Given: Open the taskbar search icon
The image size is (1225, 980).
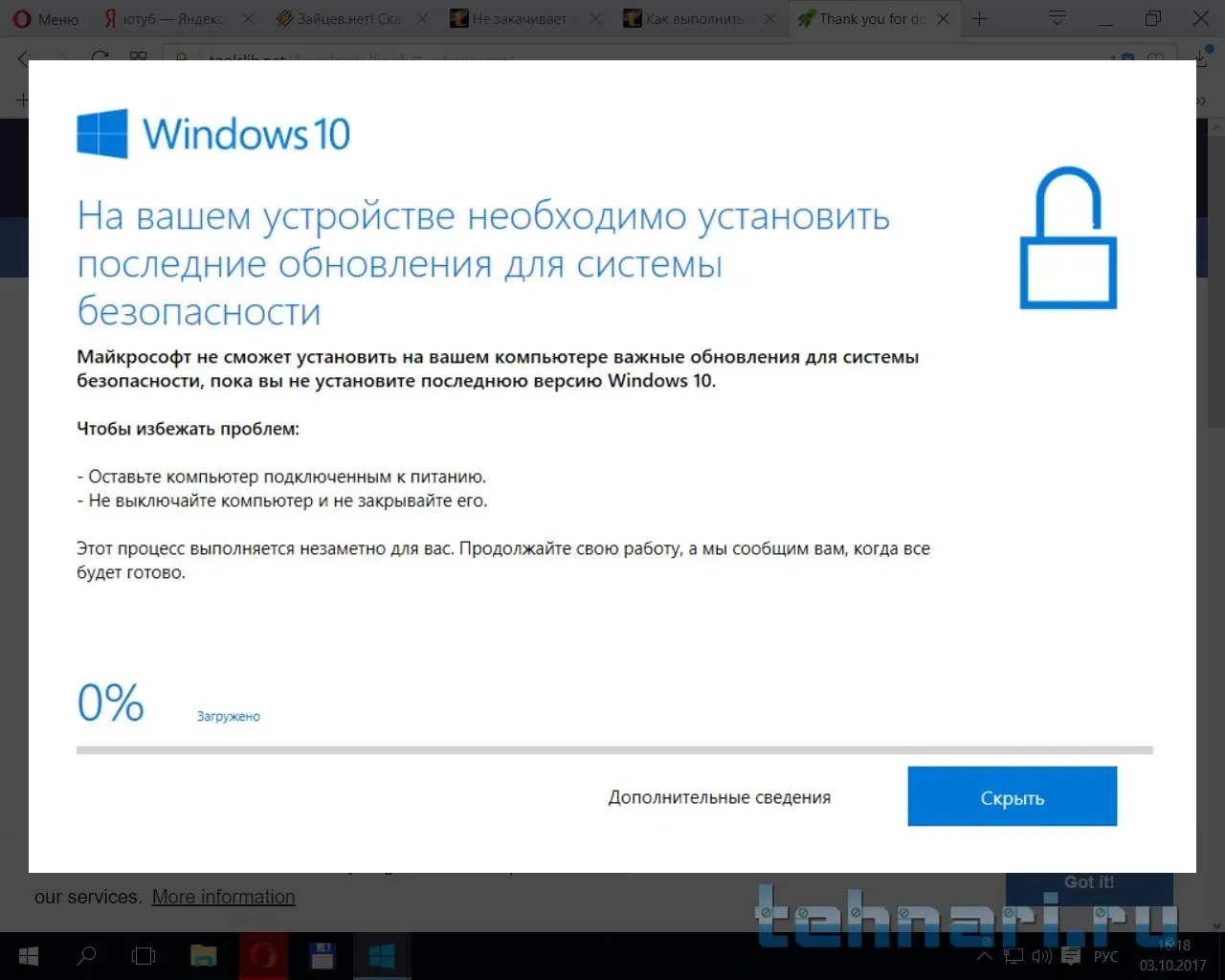Looking at the screenshot, I should tap(86, 956).
